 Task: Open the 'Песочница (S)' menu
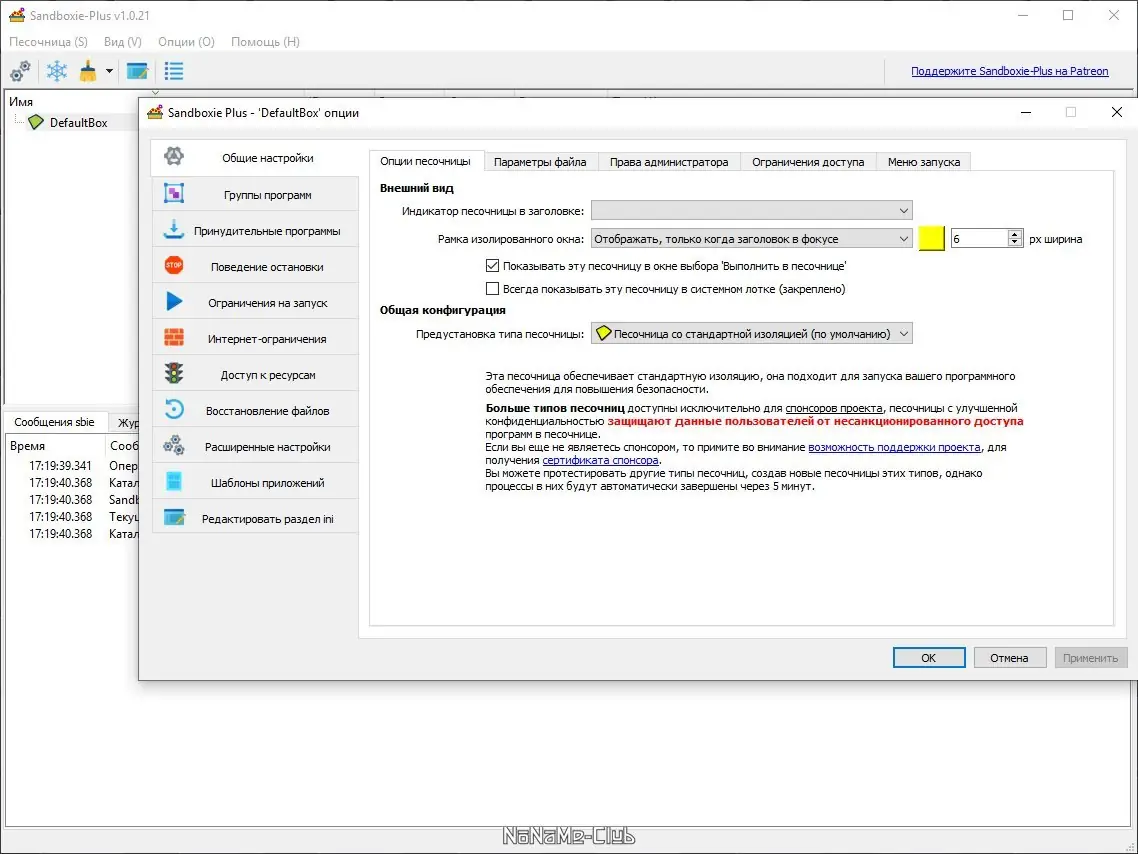pyautogui.click(x=48, y=41)
